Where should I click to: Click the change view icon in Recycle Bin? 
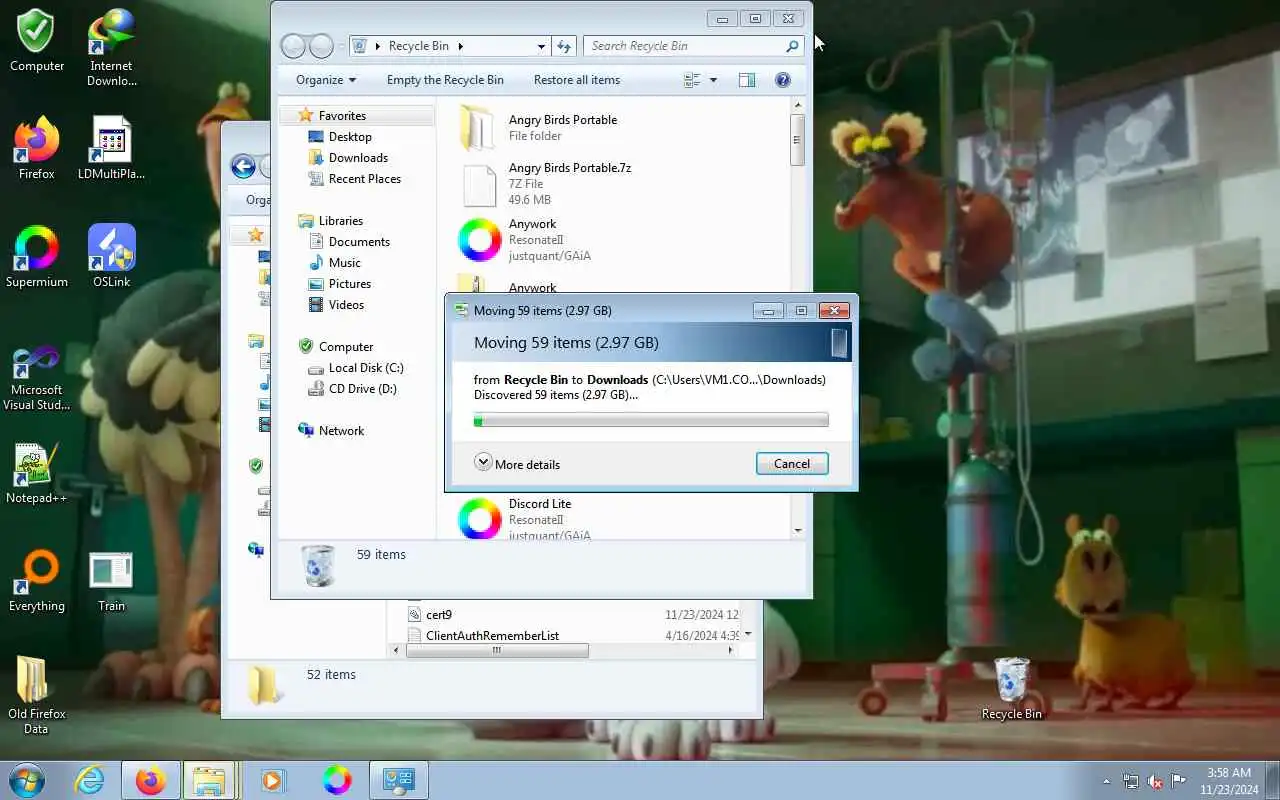tap(692, 80)
